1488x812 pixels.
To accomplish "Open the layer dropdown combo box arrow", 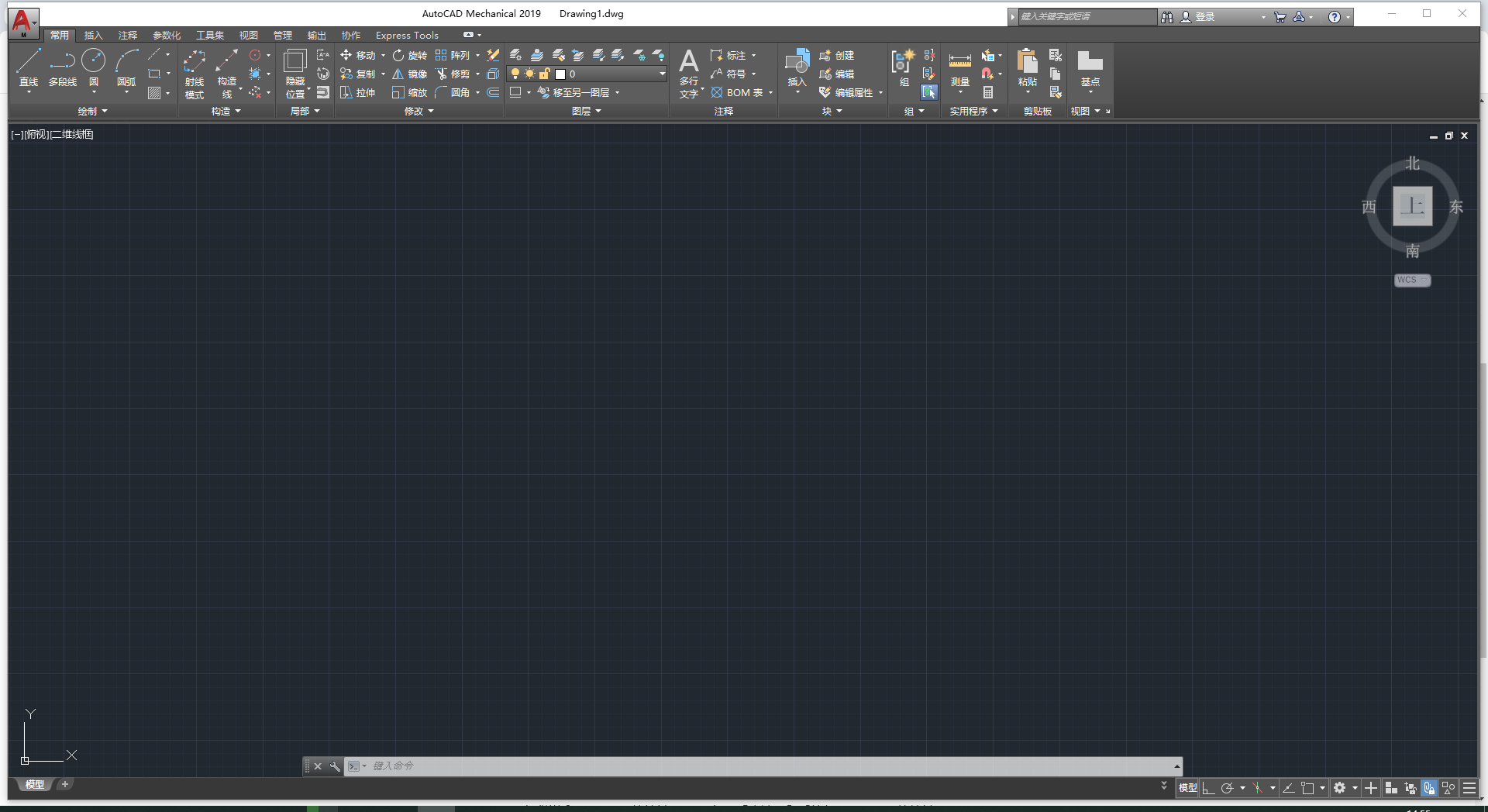I will click(662, 74).
